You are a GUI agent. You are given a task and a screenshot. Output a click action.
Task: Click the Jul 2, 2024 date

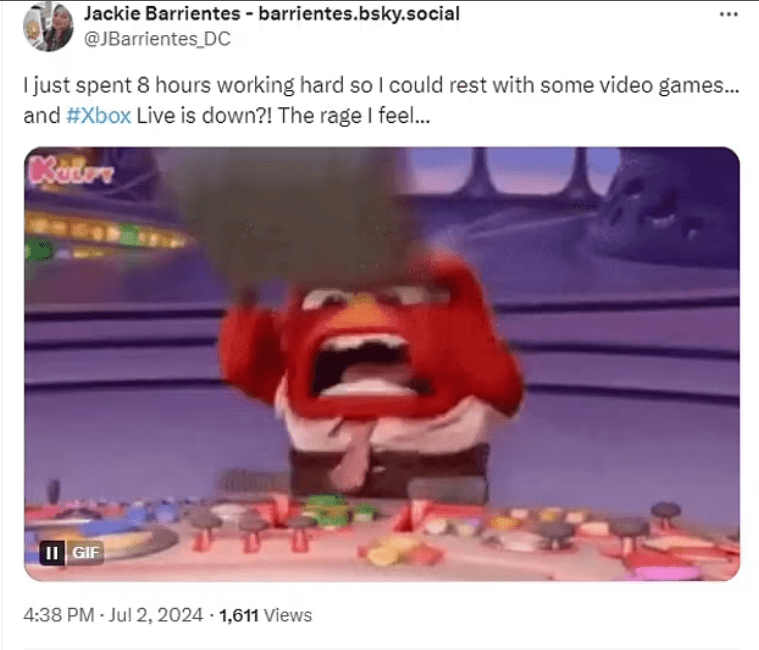155,615
